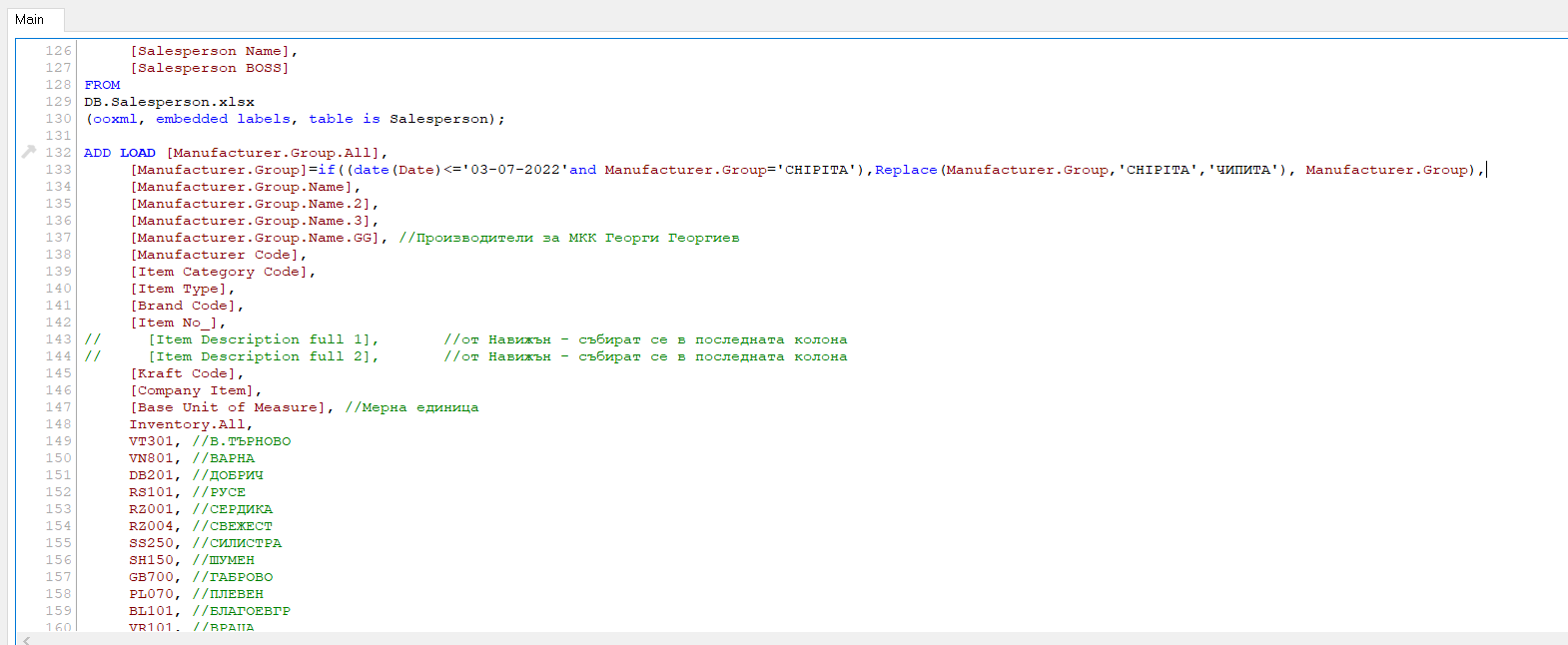The image size is (1568, 645).
Task: Click the [Manufacturer.Group.All] field on line 132
Action: [273, 153]
